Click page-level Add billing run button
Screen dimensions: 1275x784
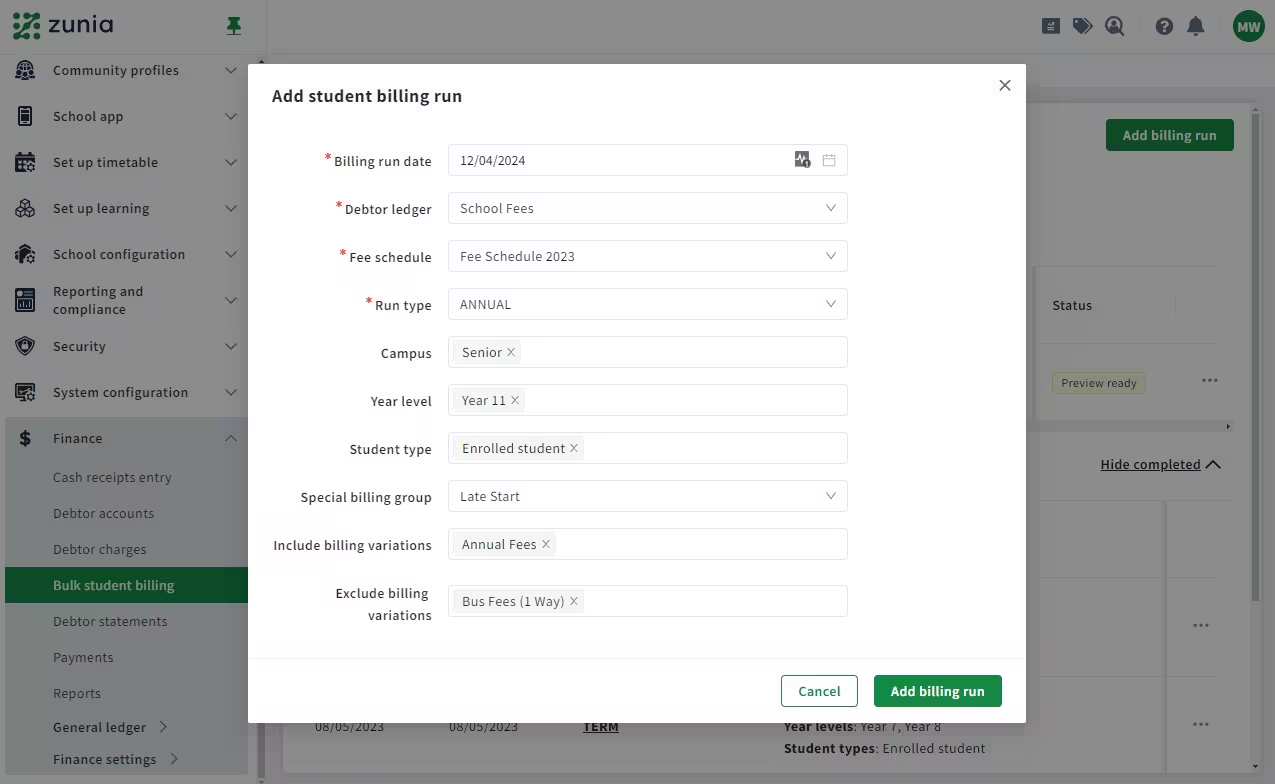[x=1169, y=135]
